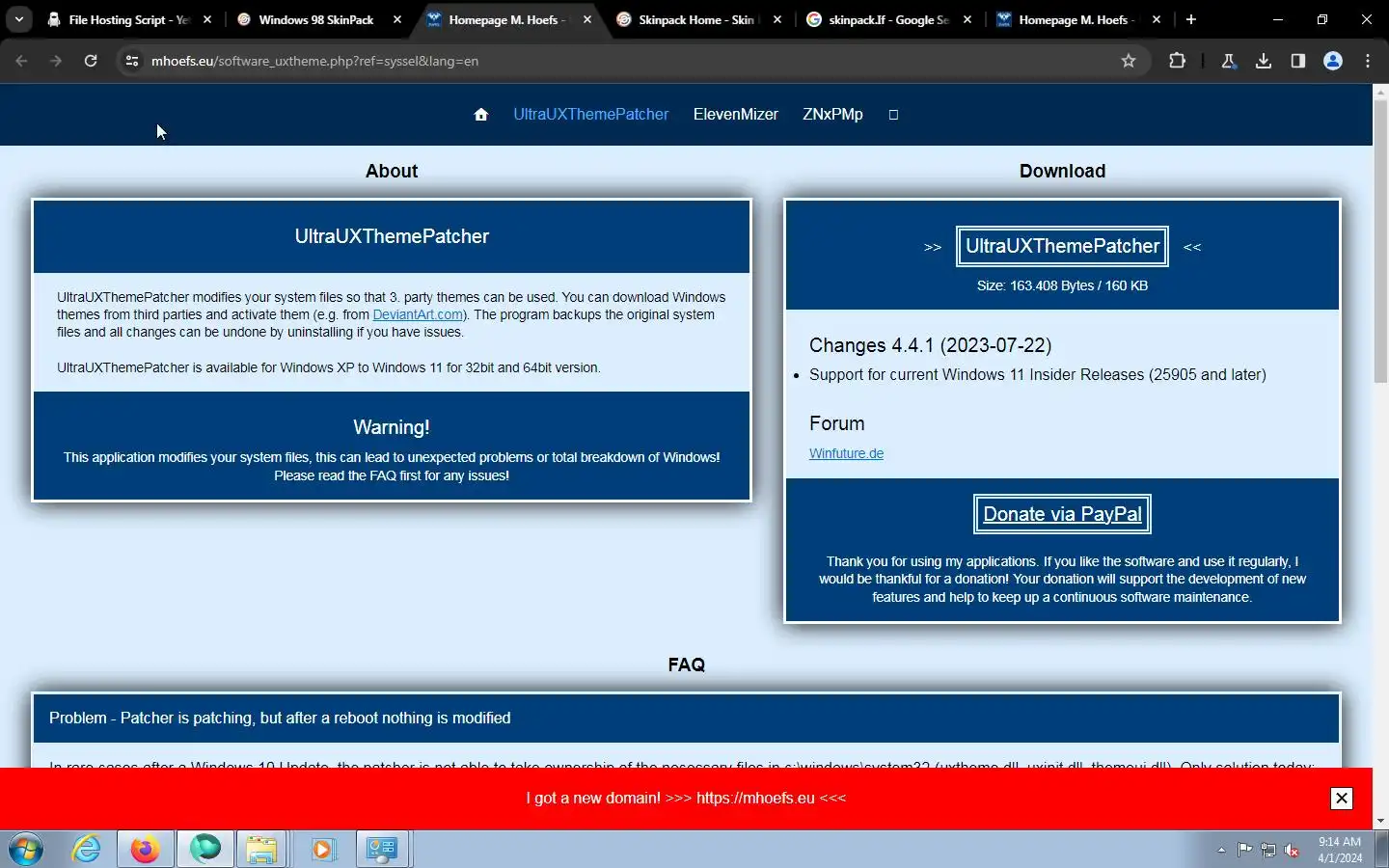The image size is (1389, 868).
Task: Open ElevenMizer nav menu item
Action: tap(735, 114)
